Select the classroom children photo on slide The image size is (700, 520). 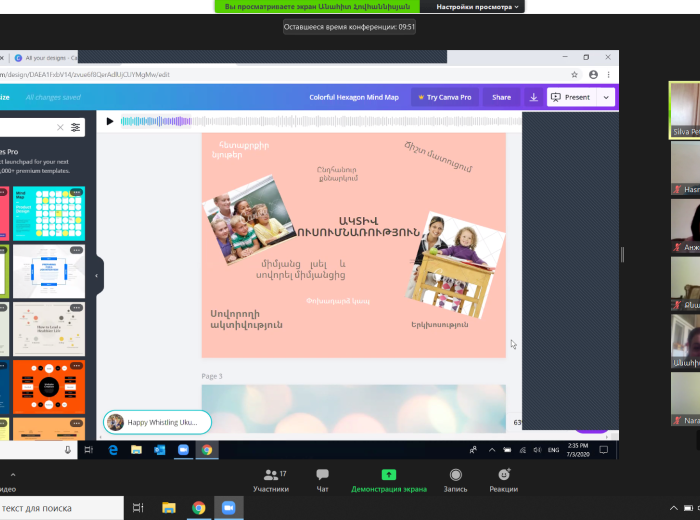[248, 220]
